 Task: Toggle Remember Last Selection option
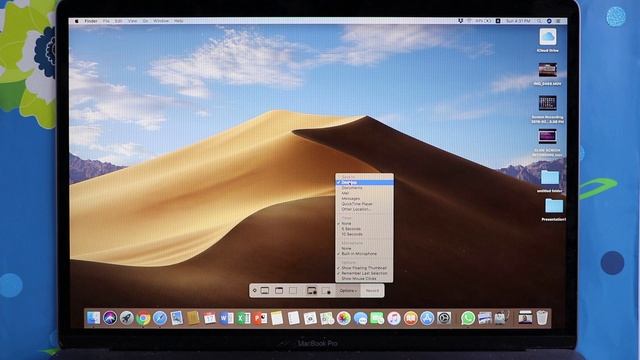tap(364, 273)
